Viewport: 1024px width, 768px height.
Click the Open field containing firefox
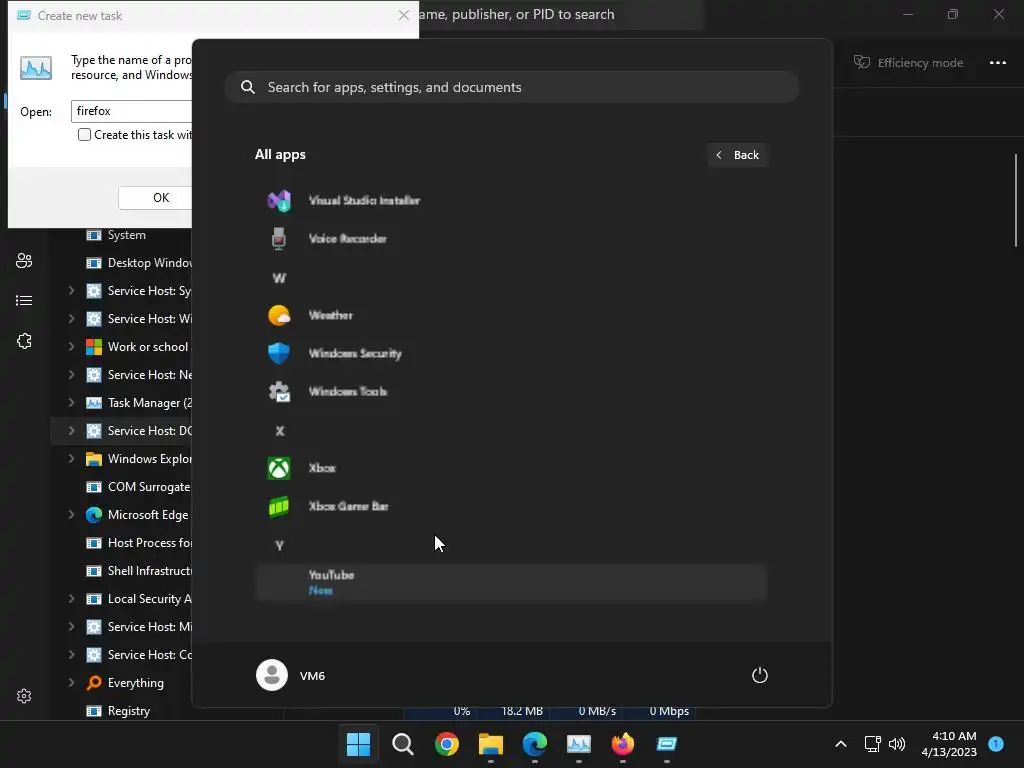(131, 112)
